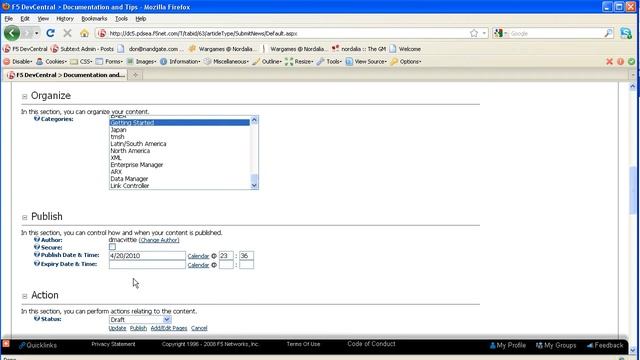
Task: Open the Help menu
Action: (x=141, y=19)
